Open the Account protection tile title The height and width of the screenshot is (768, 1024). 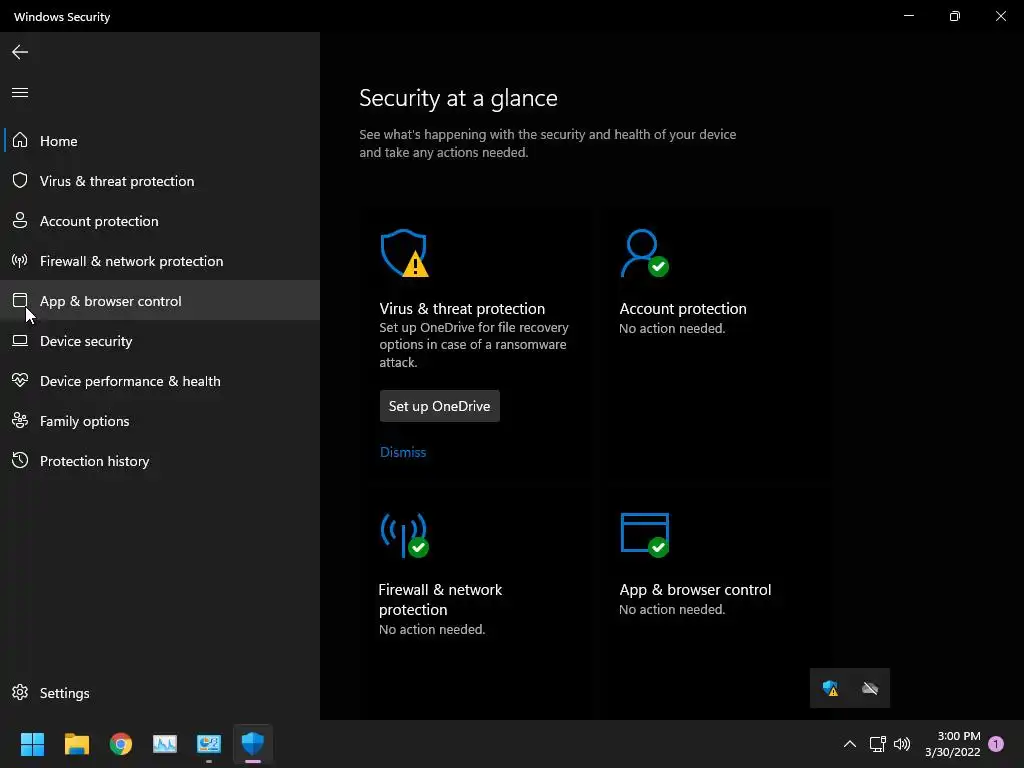(x=682, y=308)
